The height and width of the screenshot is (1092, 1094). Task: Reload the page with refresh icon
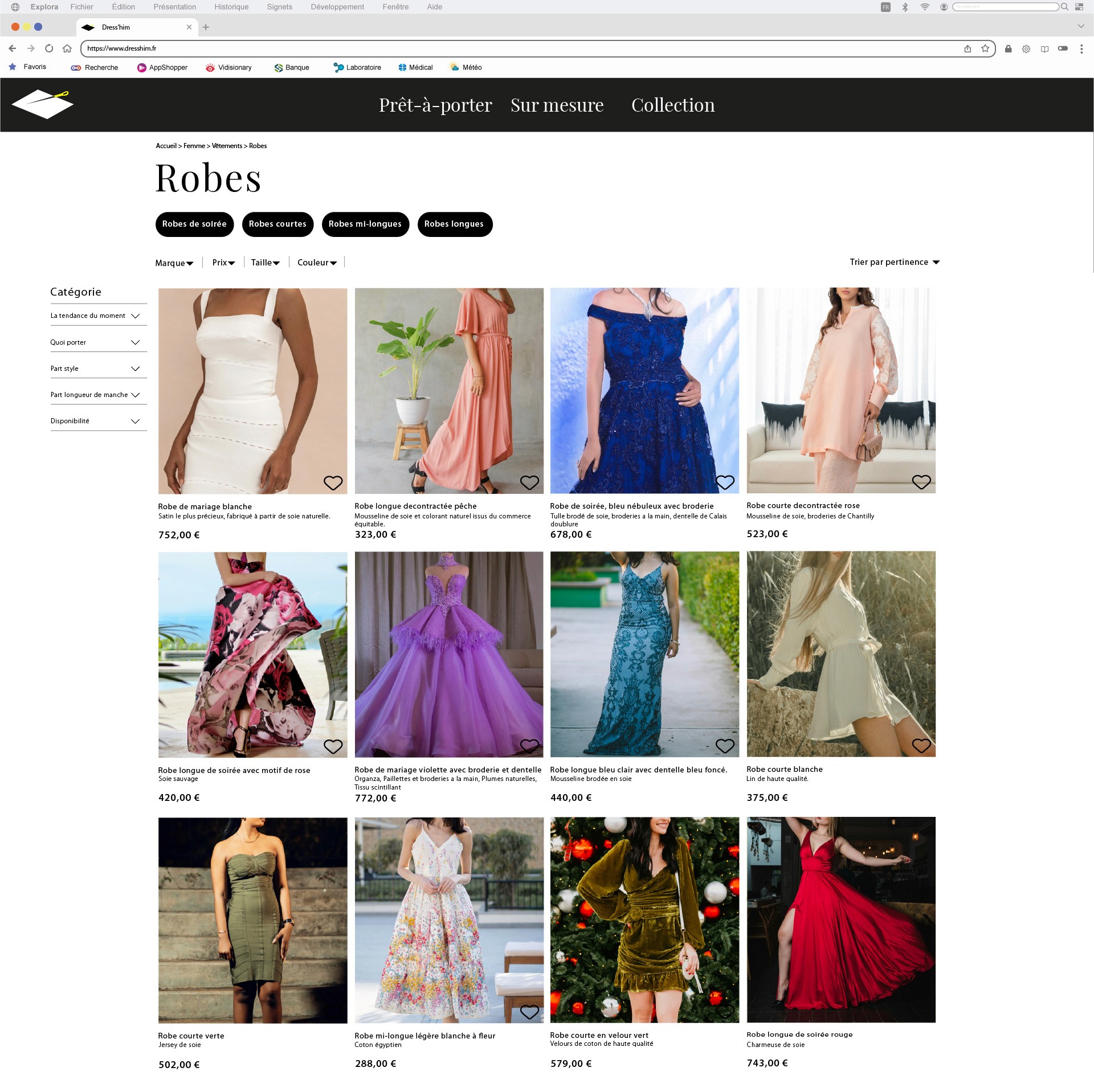tap(49, 48)
